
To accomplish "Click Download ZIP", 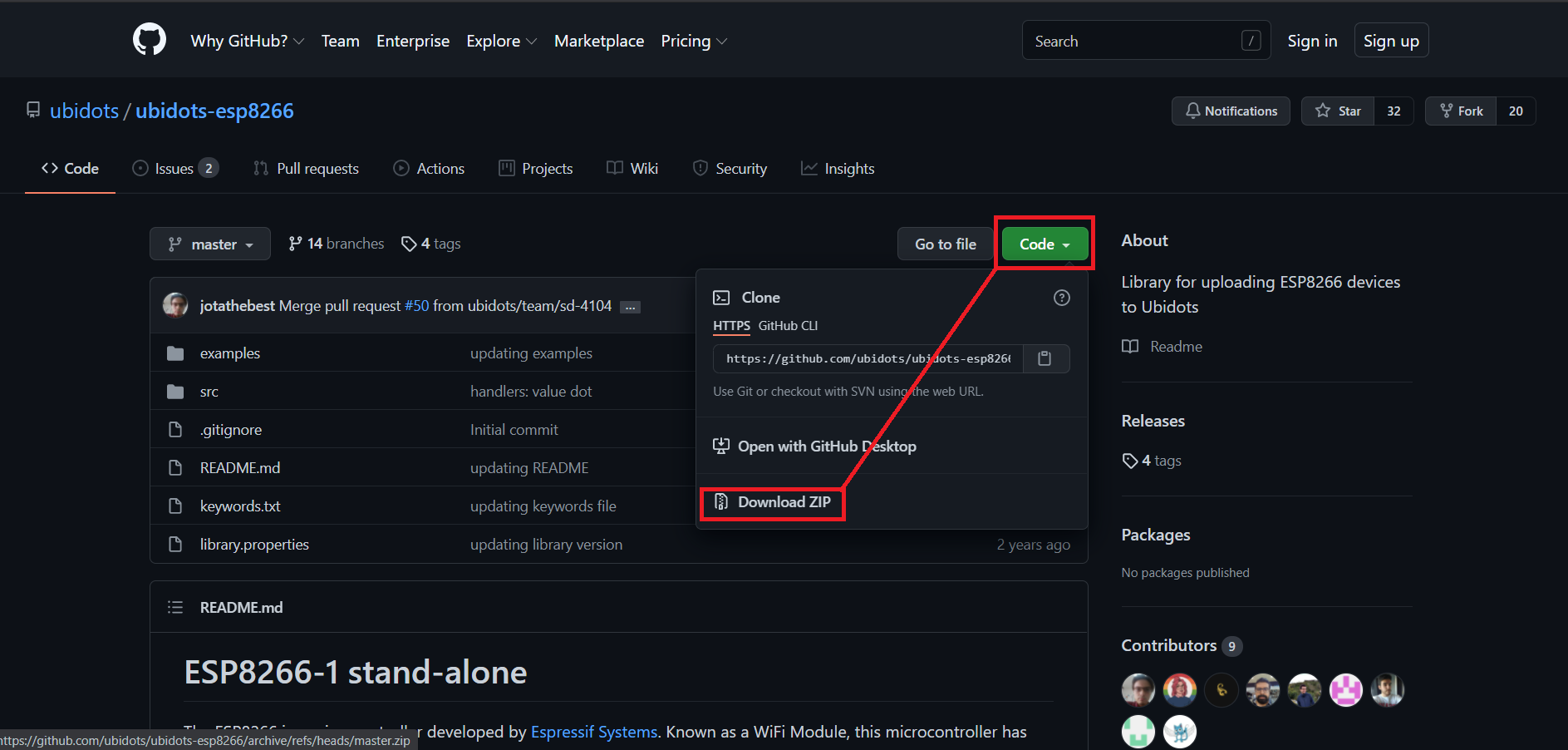I will pos(774,502).
